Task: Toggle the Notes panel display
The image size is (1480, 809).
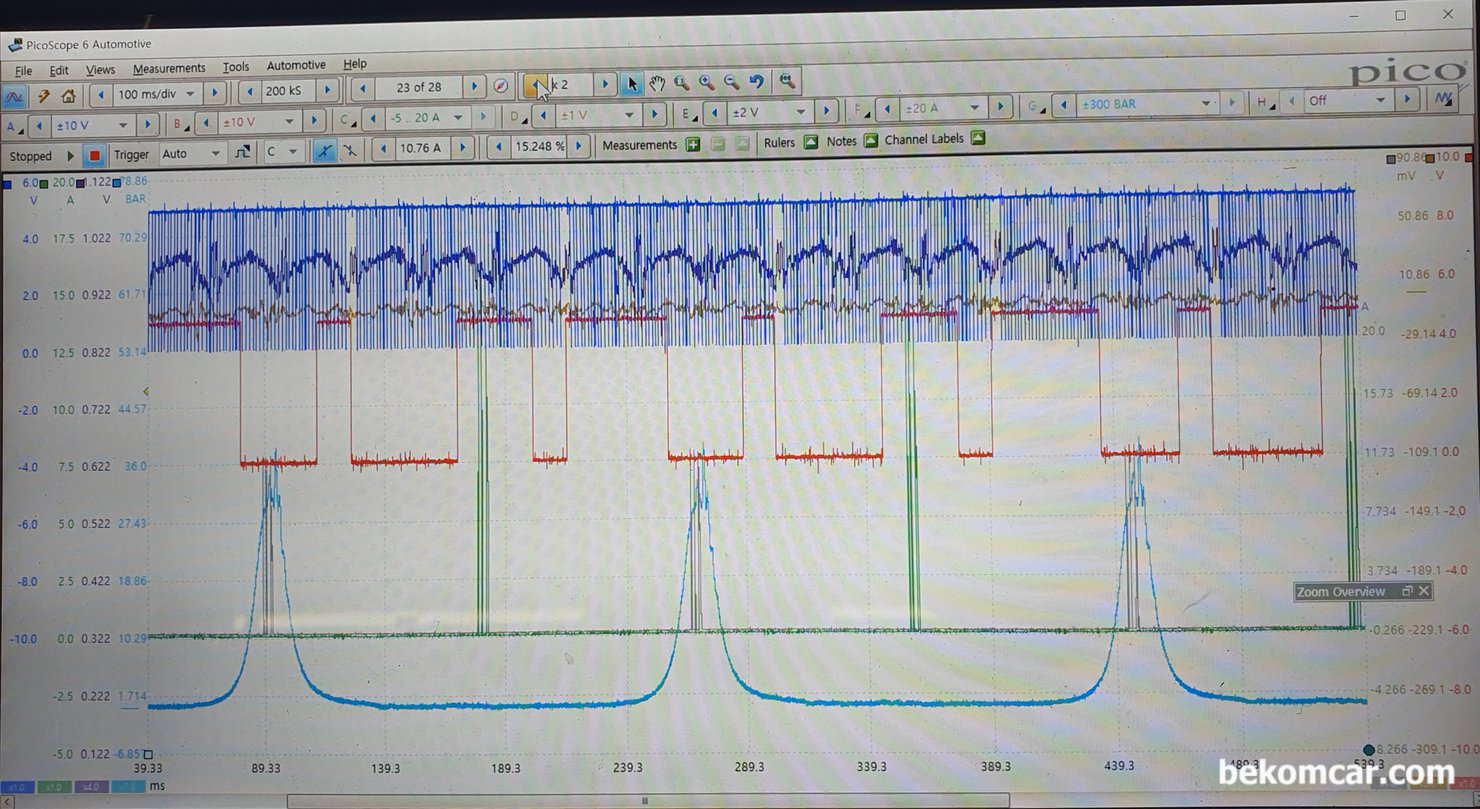Action: point(871,140)
